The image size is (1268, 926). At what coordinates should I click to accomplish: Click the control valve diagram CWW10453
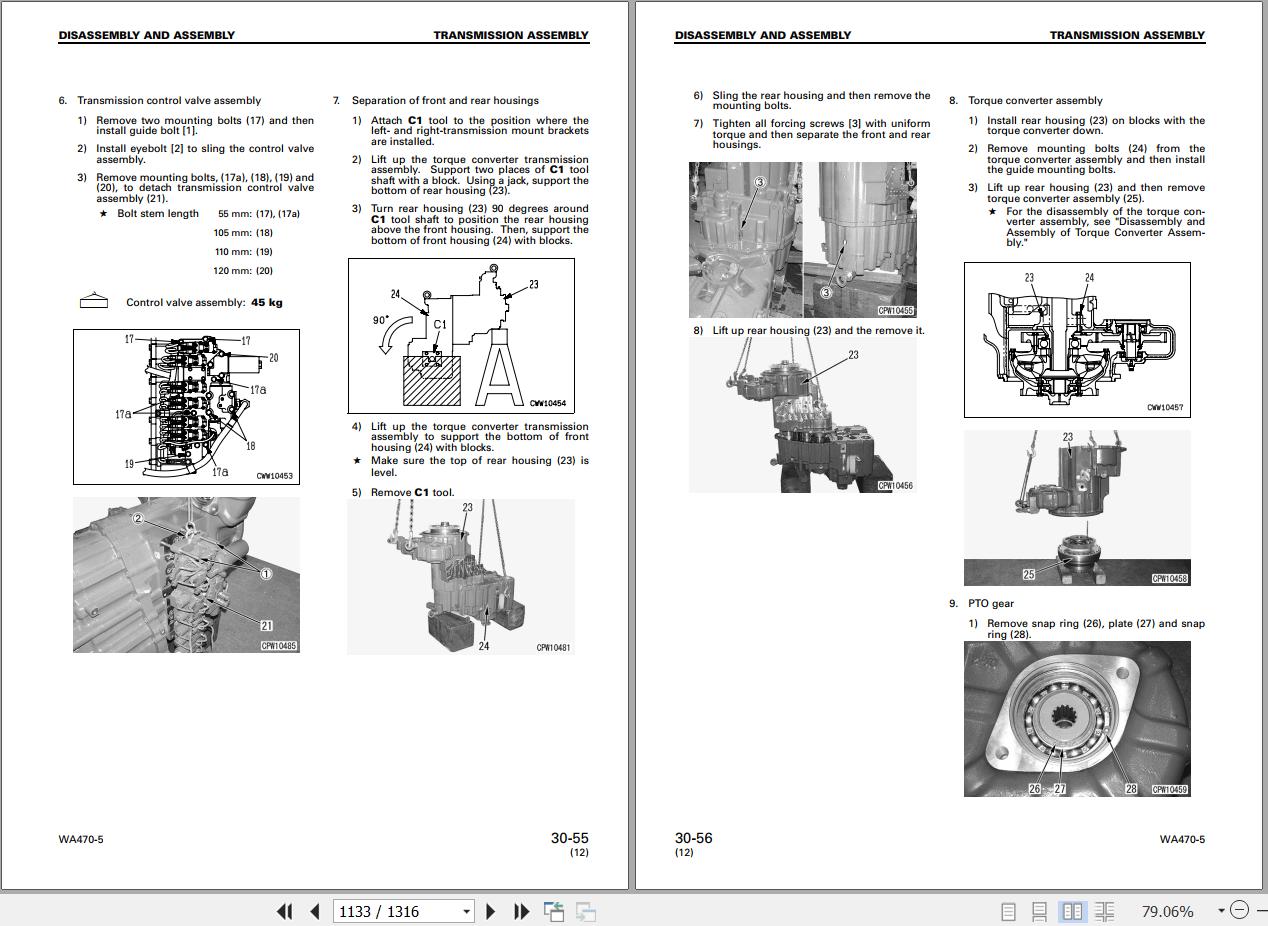click(186, 407)
